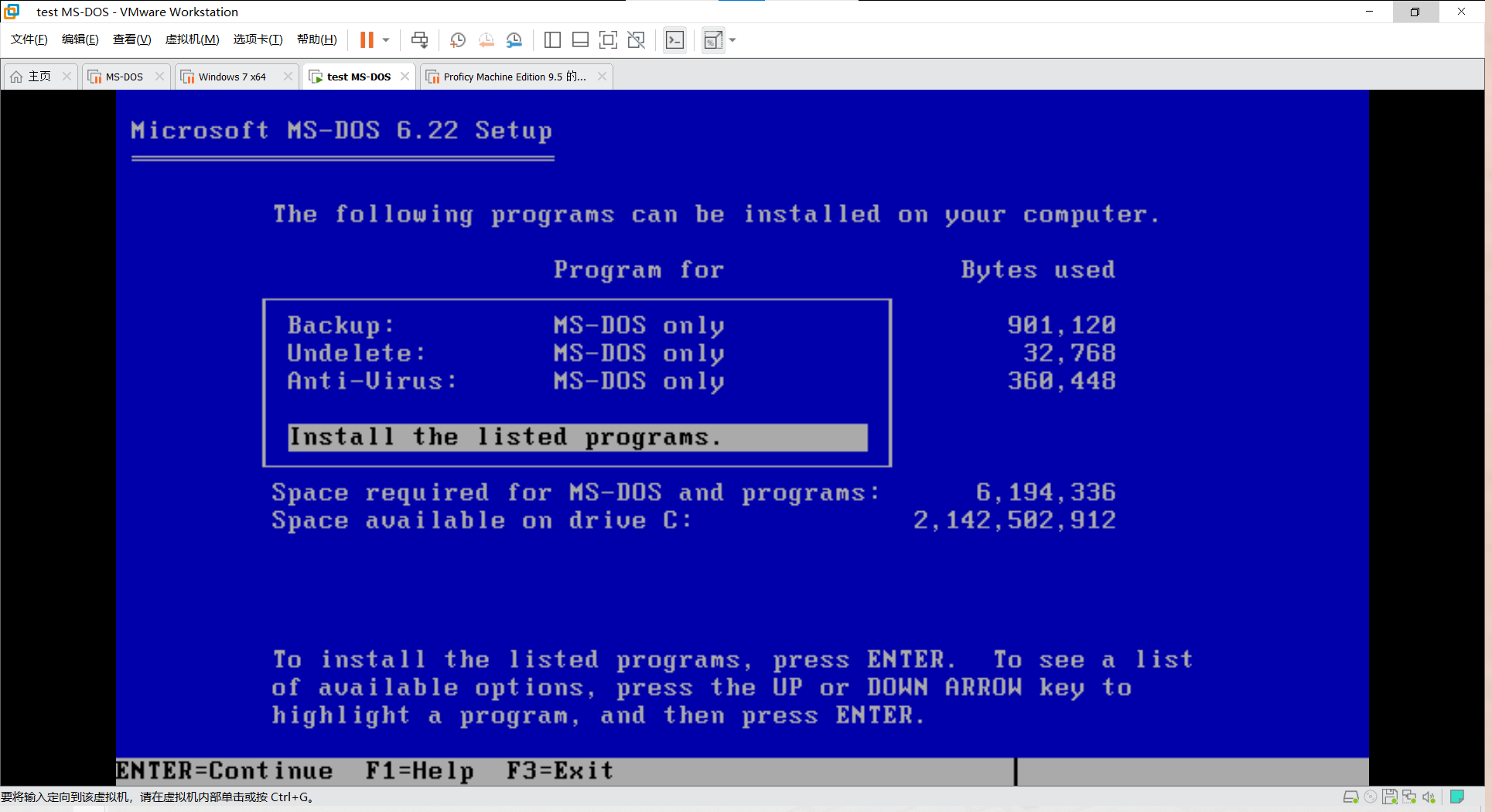Click the 'F1=Help' status text

tap(419, 771)
